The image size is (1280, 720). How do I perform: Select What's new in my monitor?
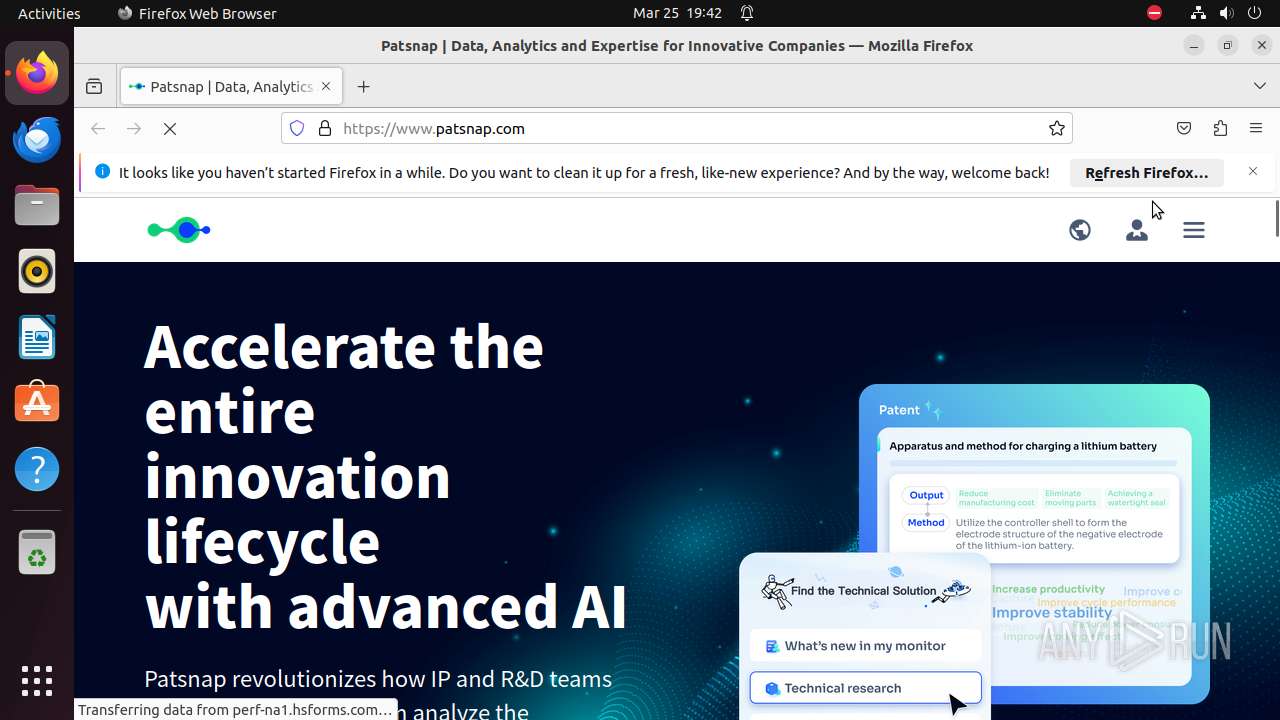pyautogui.click(x=866, y=646)
